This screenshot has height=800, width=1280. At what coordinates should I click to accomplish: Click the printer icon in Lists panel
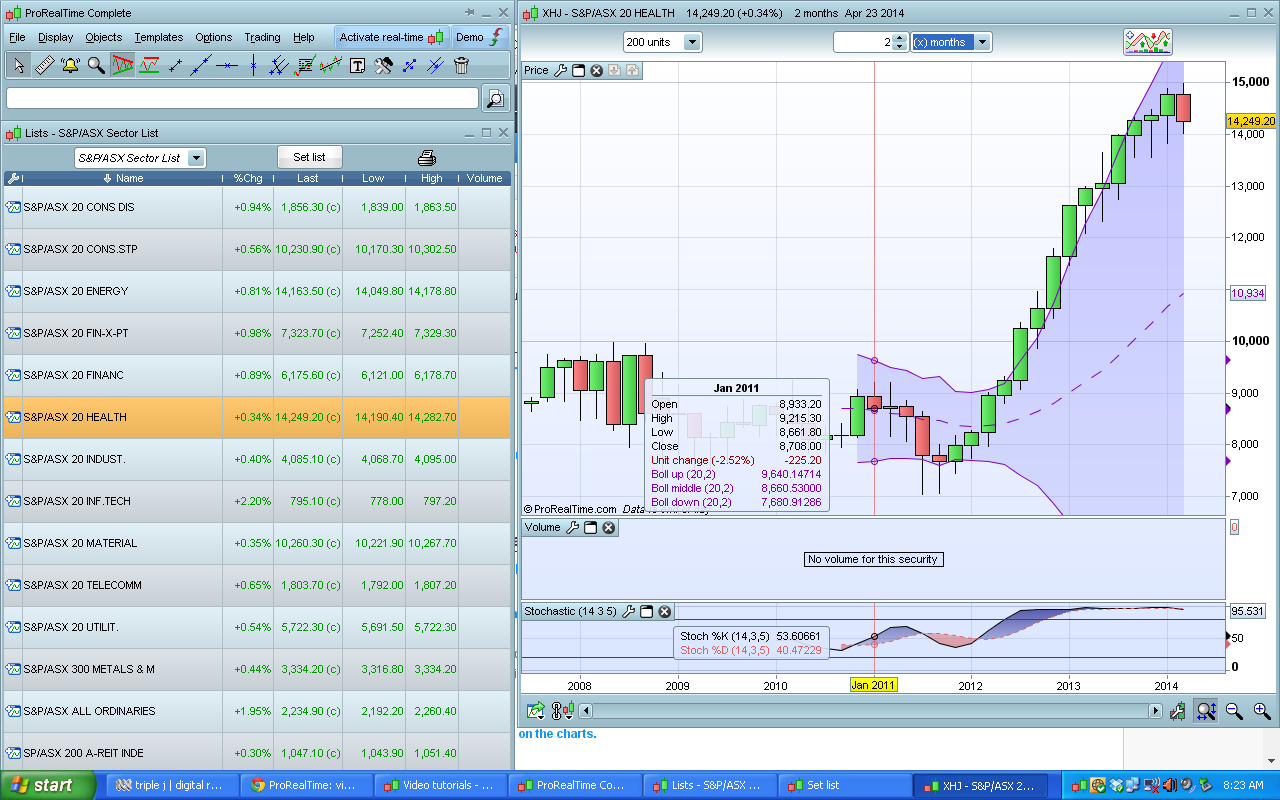[427, 158]
